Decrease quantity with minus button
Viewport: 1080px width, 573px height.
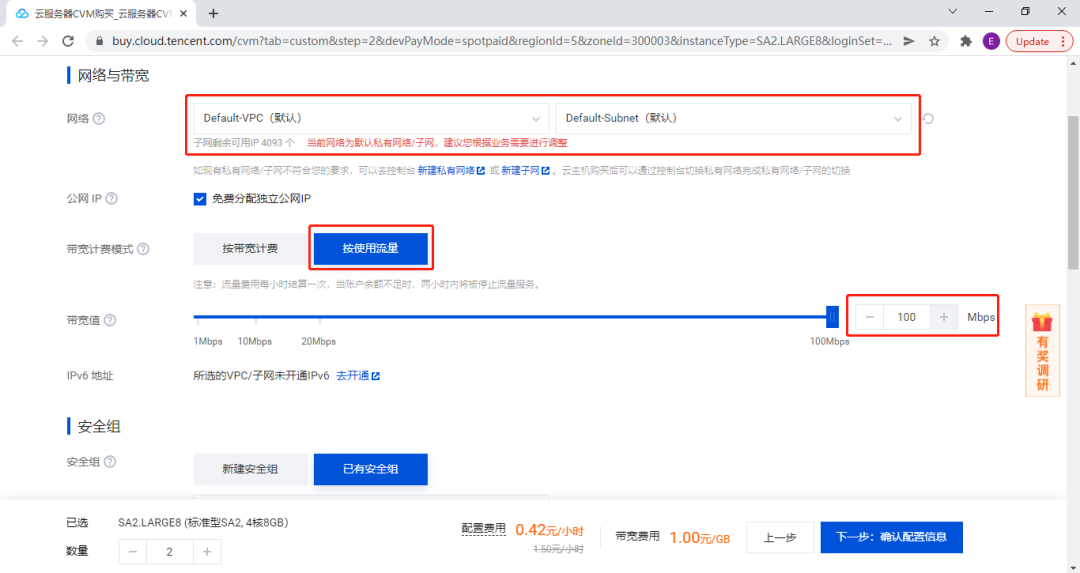(x=132, y=551)
